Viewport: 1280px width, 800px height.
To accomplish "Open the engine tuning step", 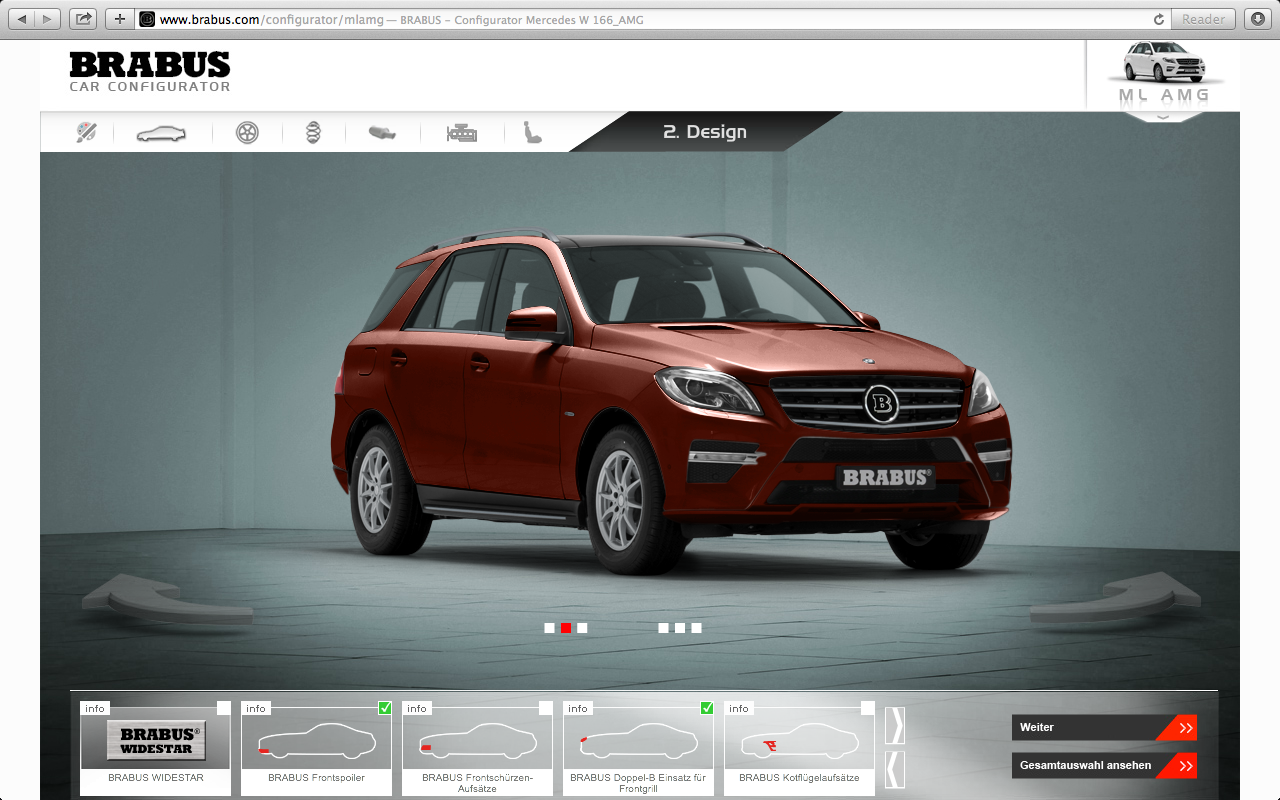I will point(461,132).
